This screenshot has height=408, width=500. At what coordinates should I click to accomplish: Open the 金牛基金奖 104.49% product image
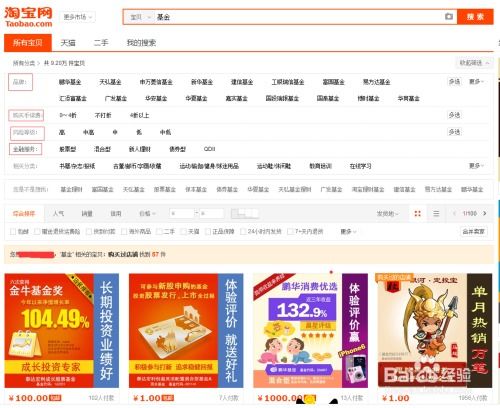[62, 331]
